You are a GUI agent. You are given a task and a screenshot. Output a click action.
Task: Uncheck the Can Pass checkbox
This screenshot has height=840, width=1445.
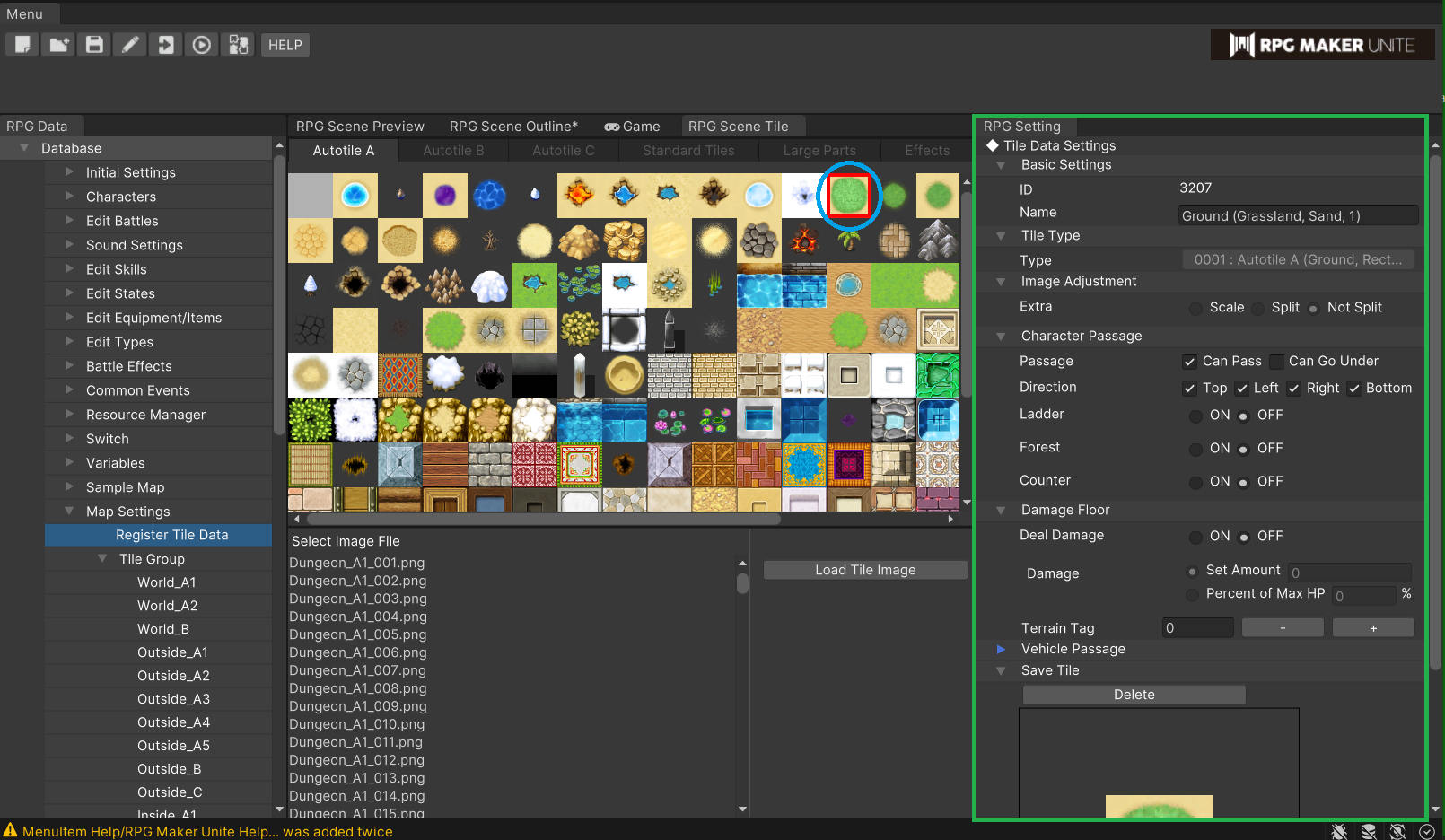coord(1189,362)
